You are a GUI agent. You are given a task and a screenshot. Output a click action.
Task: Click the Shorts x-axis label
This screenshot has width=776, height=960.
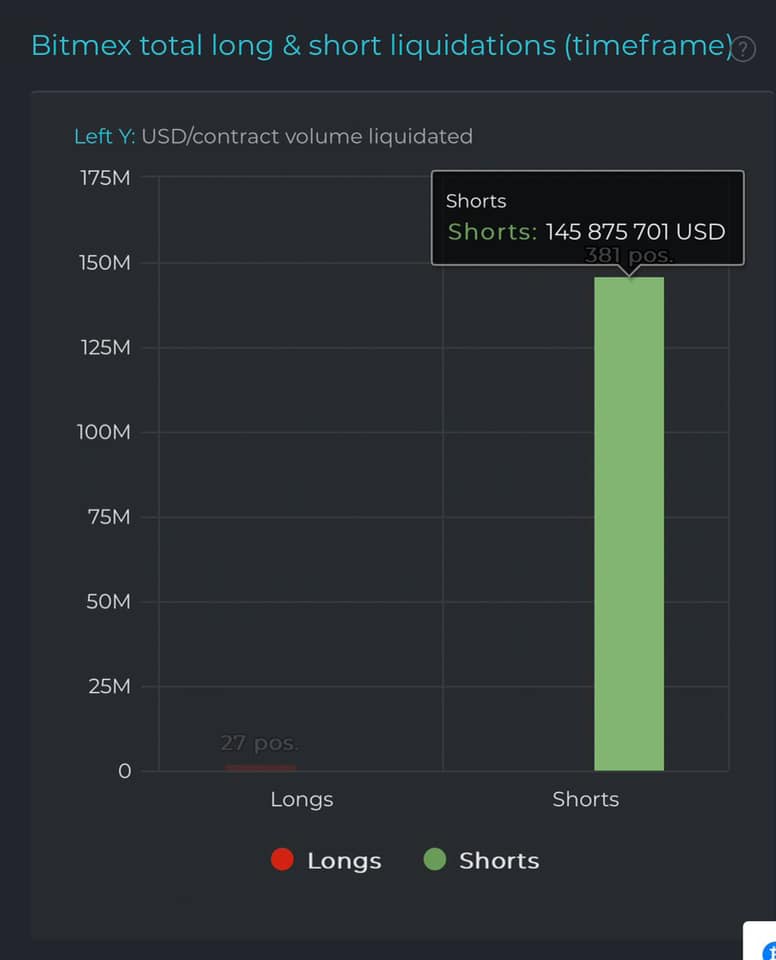point(586,799)
